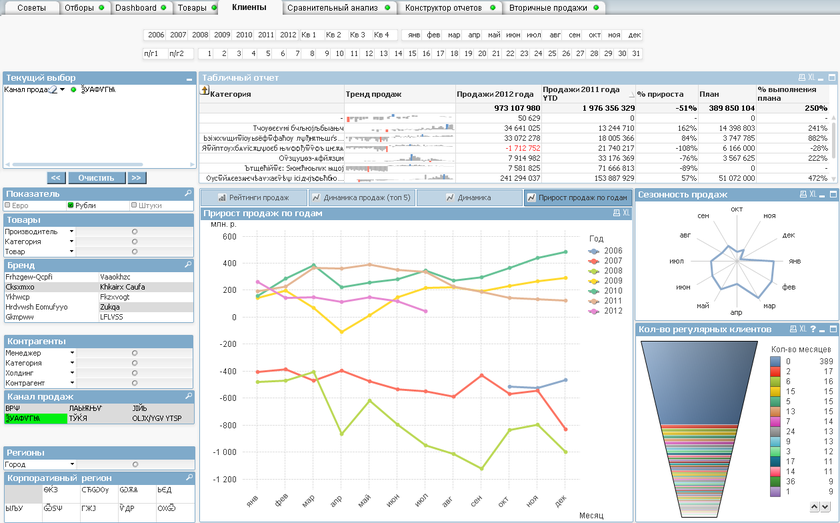Click the erase icon in Текущий выбор
The height and width of the screenshot is (523, 840).
click(55, 90)
